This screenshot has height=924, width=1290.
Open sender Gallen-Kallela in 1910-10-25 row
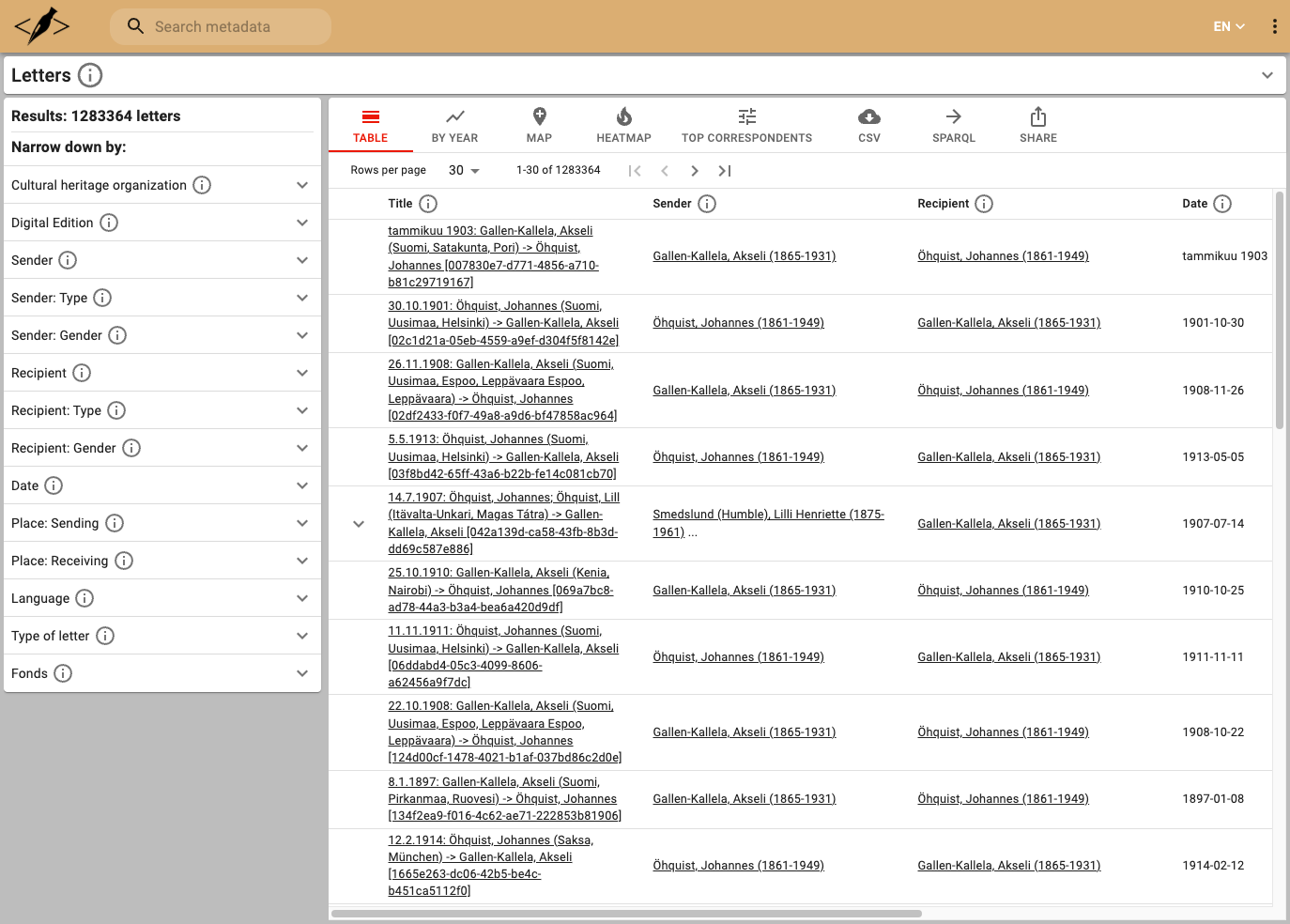744,591
